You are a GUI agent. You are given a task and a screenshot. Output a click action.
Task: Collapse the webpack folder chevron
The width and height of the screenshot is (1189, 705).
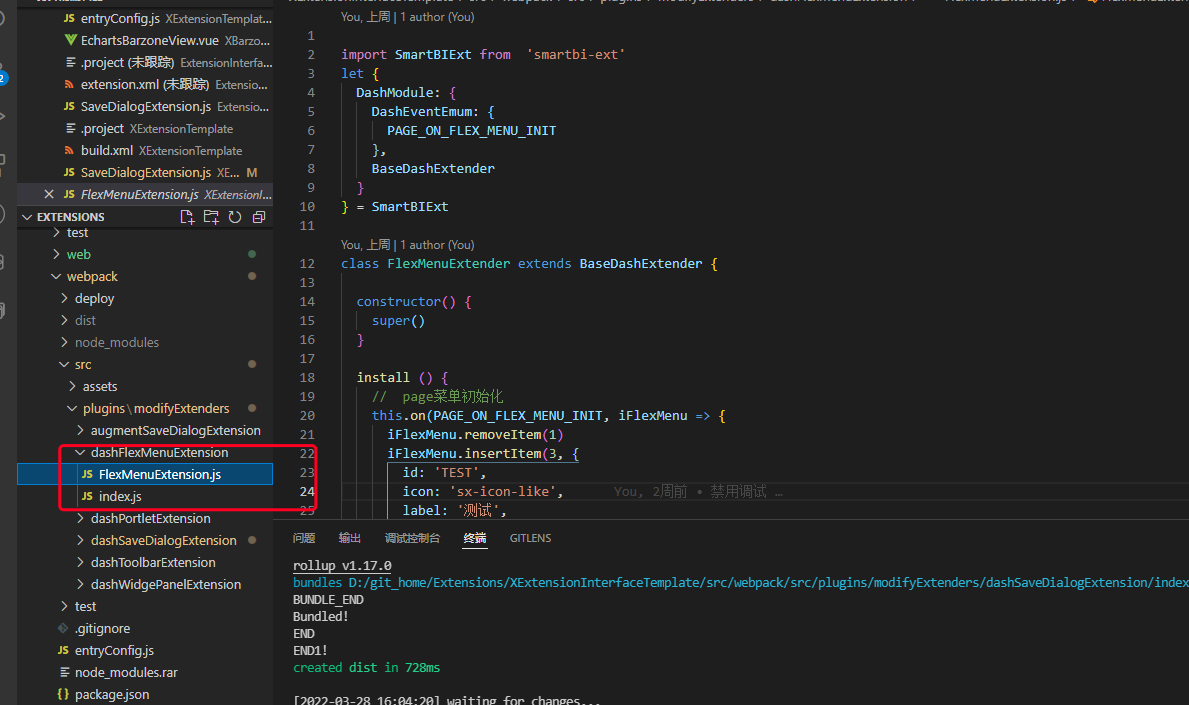point(56,276)
